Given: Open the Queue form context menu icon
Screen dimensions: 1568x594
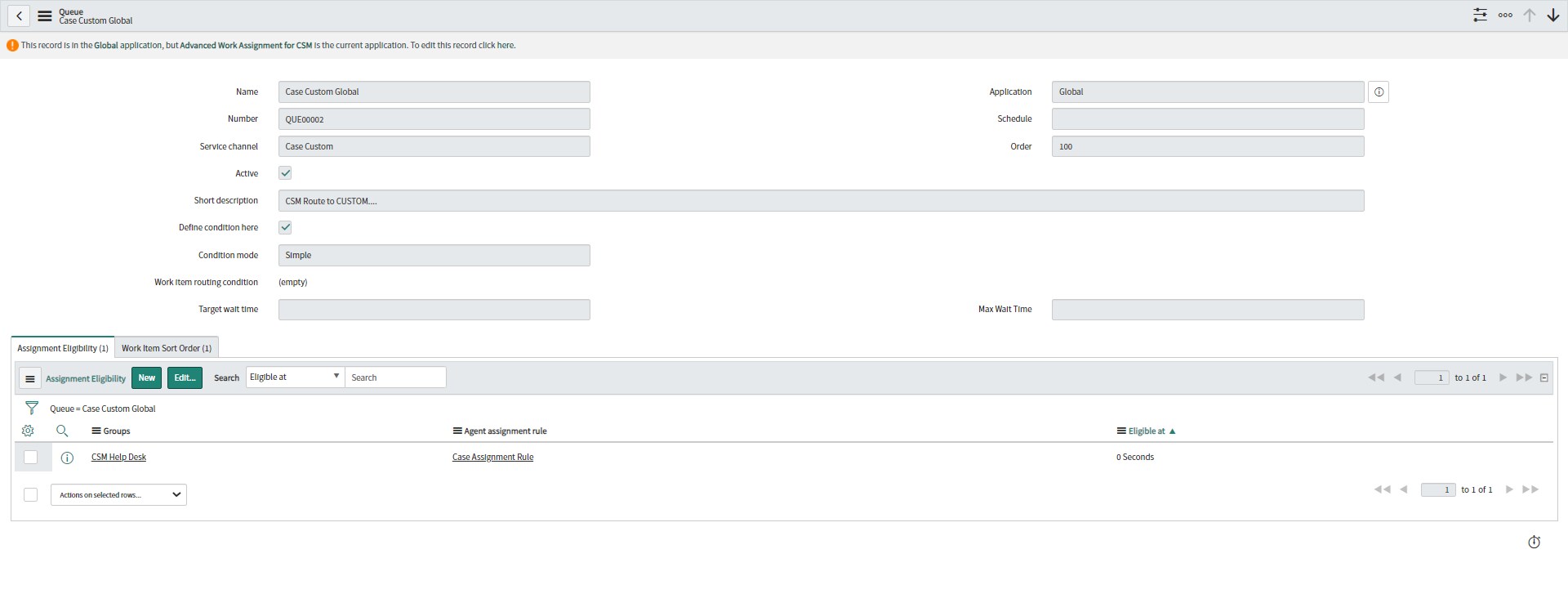Looking at the screenshot, I should click(x=45, y=16).
